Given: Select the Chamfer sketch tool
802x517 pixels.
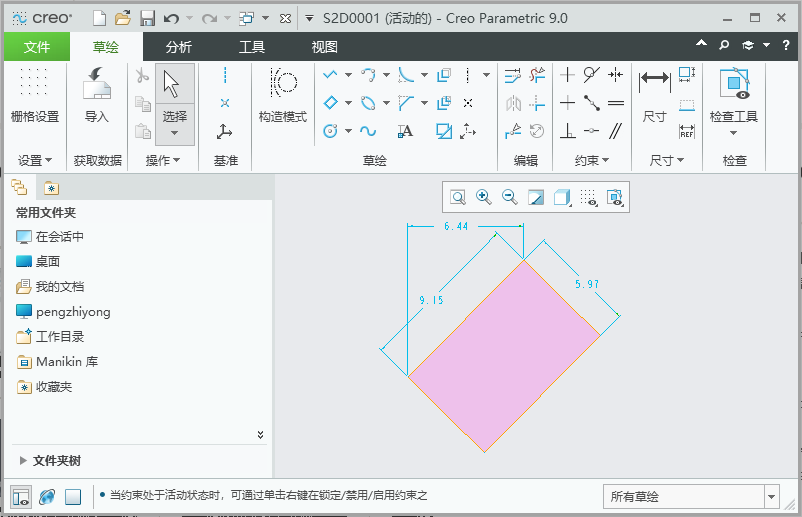Looking at the screenshot, I should pos(406,103).
